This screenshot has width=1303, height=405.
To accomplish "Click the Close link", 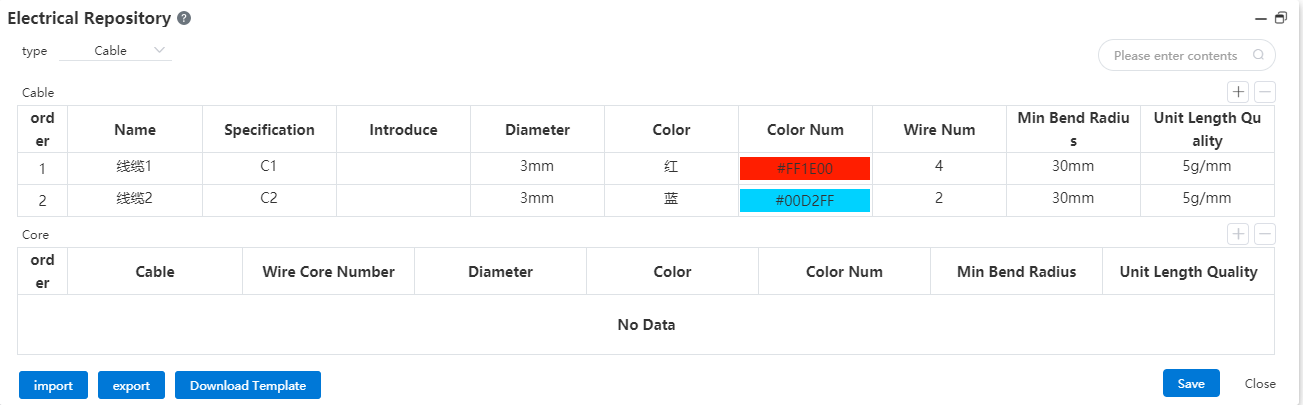I will click(1260, 383).
